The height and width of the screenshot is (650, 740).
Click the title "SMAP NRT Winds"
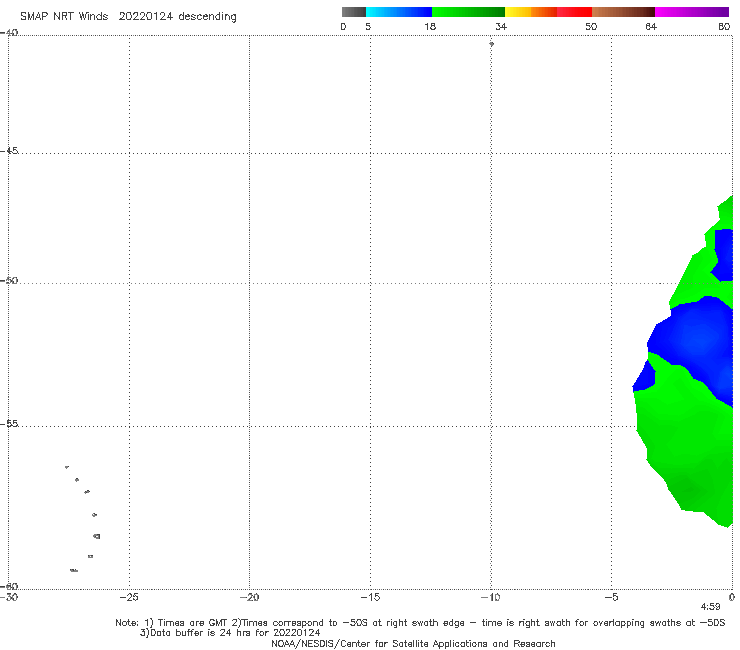coord(64,16)
